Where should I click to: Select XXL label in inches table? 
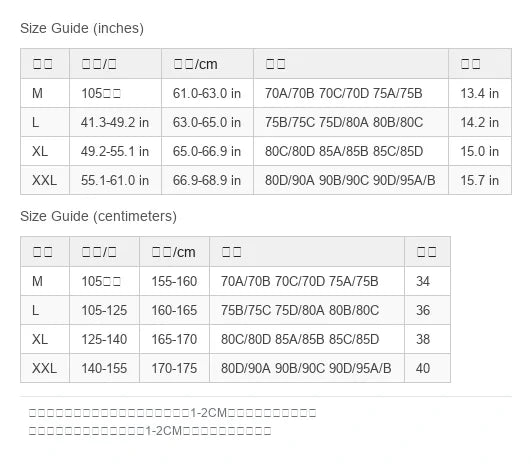coord(44,180)
